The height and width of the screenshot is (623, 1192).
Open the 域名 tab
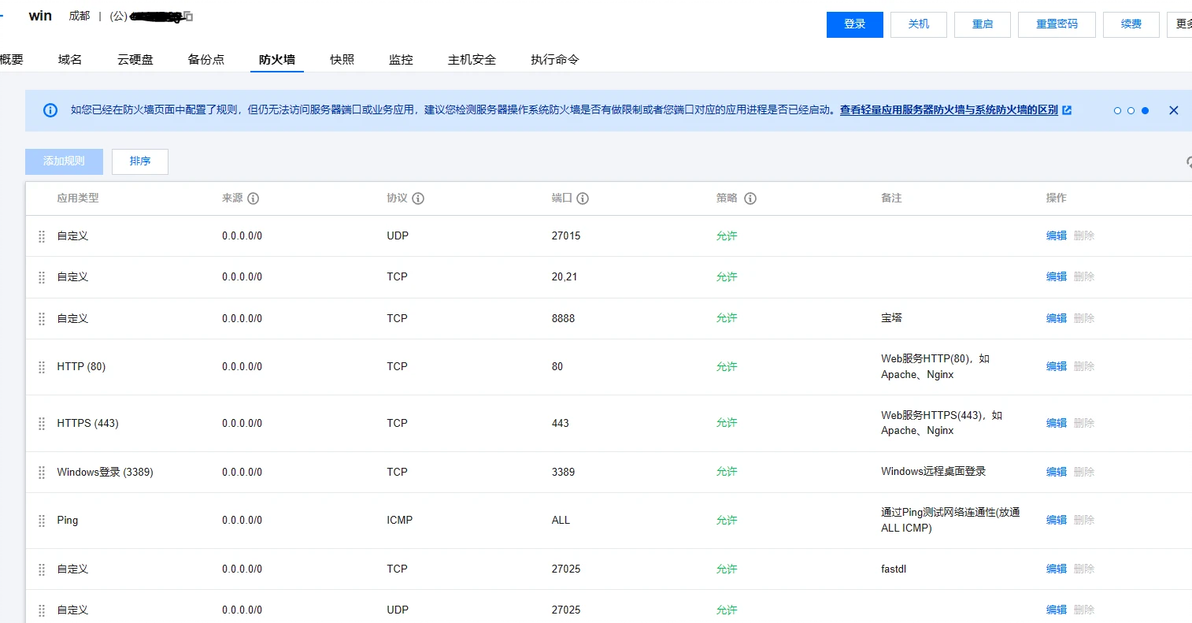coord(70,59)
